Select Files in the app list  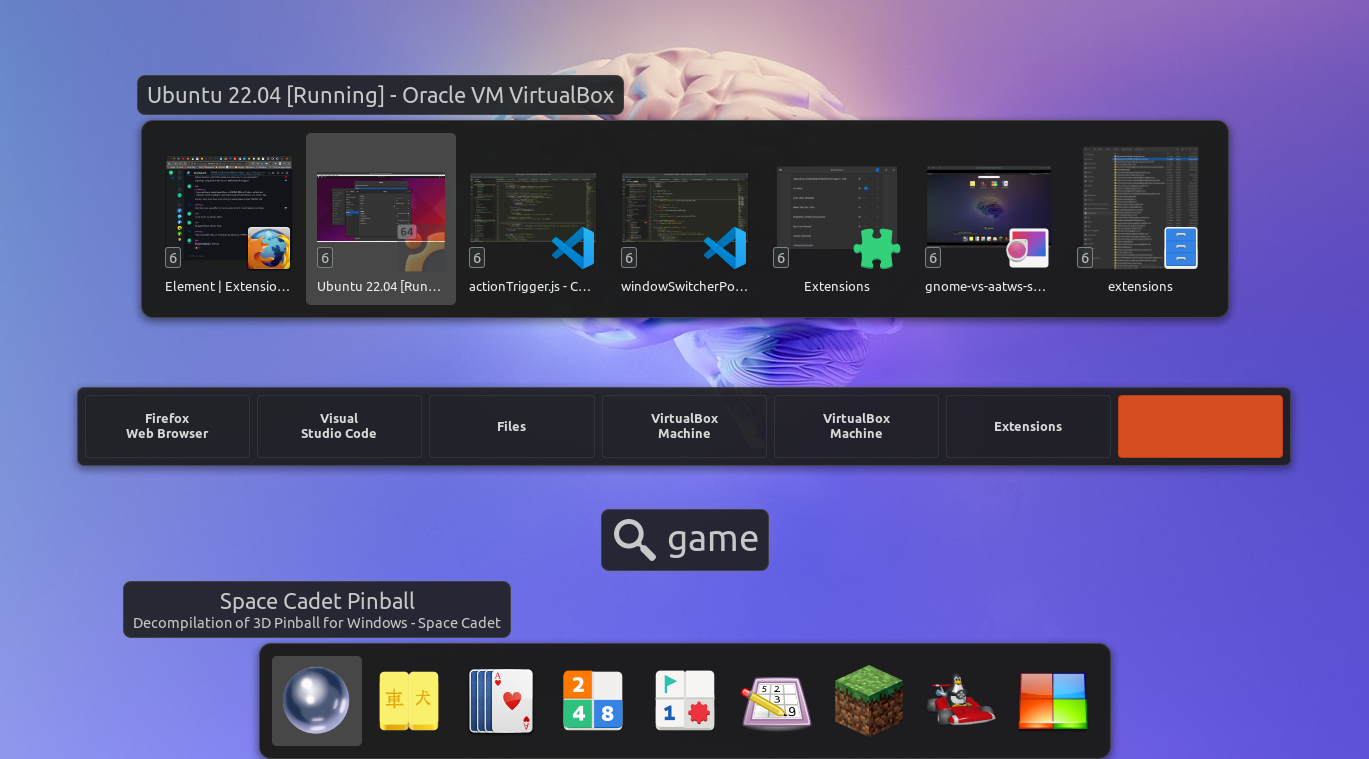pyautogui.click(x=512, y=426)
